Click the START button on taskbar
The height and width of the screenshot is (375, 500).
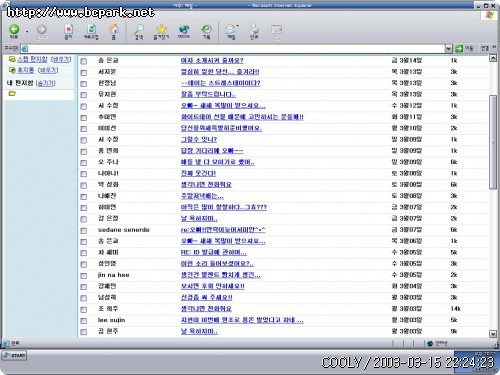(14, 355)
